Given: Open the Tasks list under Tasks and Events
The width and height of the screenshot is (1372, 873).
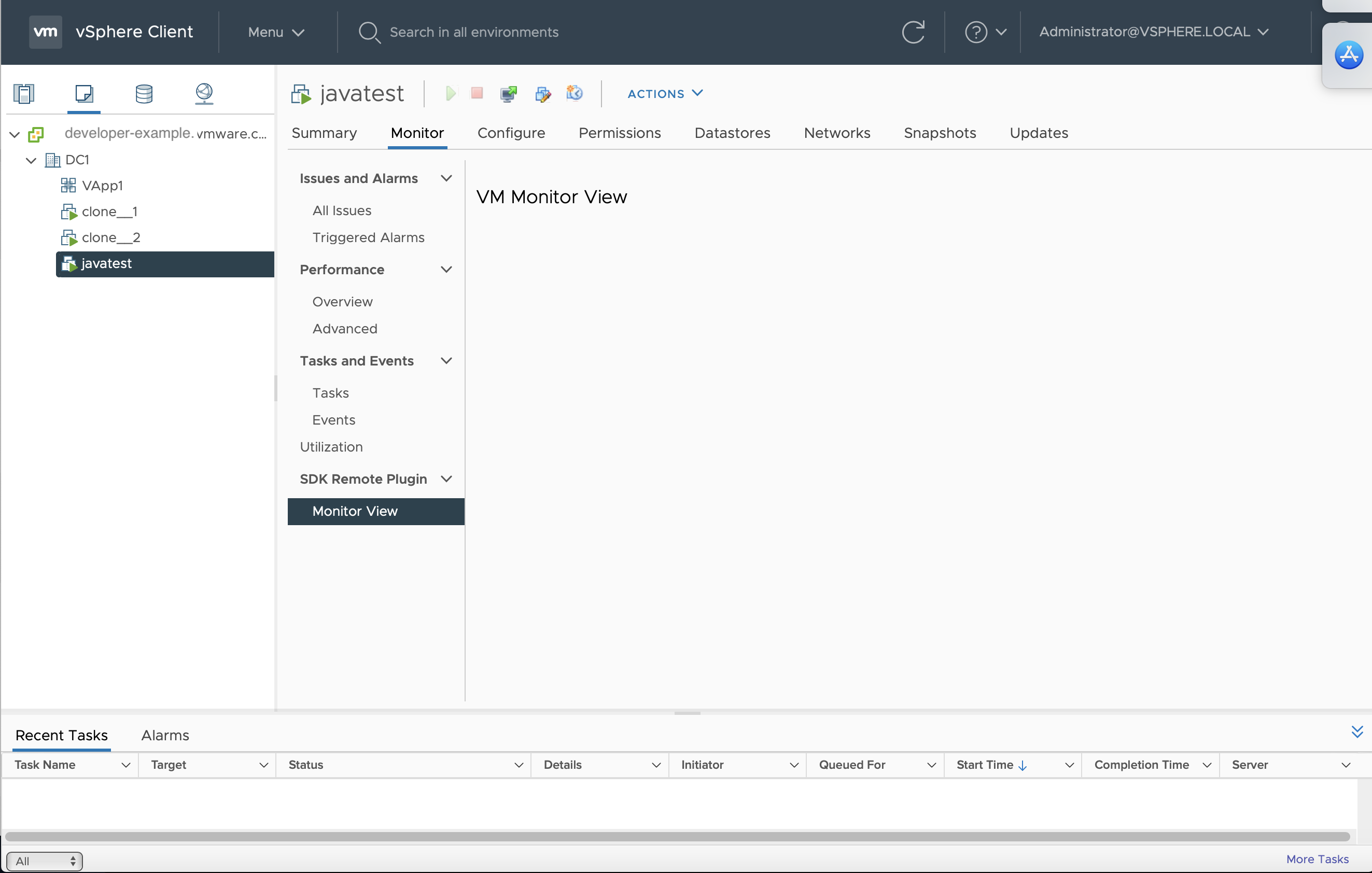Looking at the screenshot, I should coord(330,393).
